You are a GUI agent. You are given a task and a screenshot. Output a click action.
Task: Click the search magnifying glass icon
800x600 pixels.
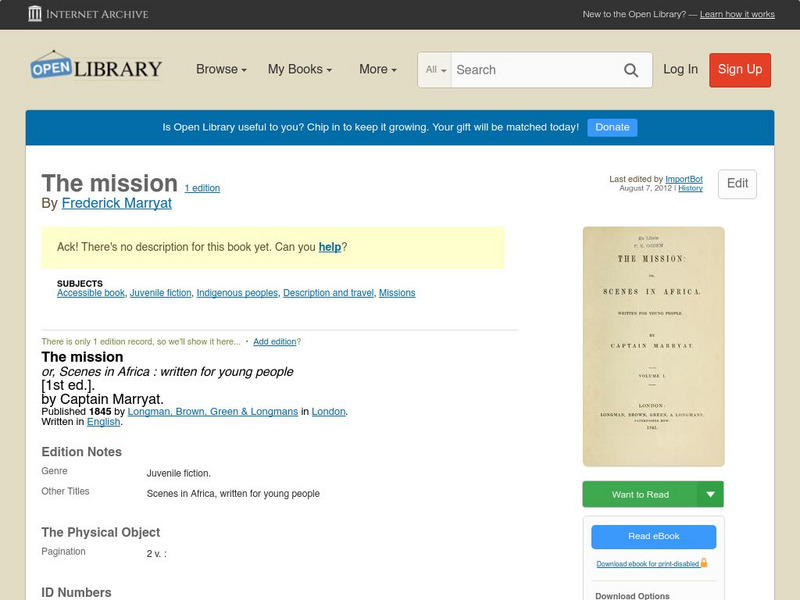coord(631,70)
